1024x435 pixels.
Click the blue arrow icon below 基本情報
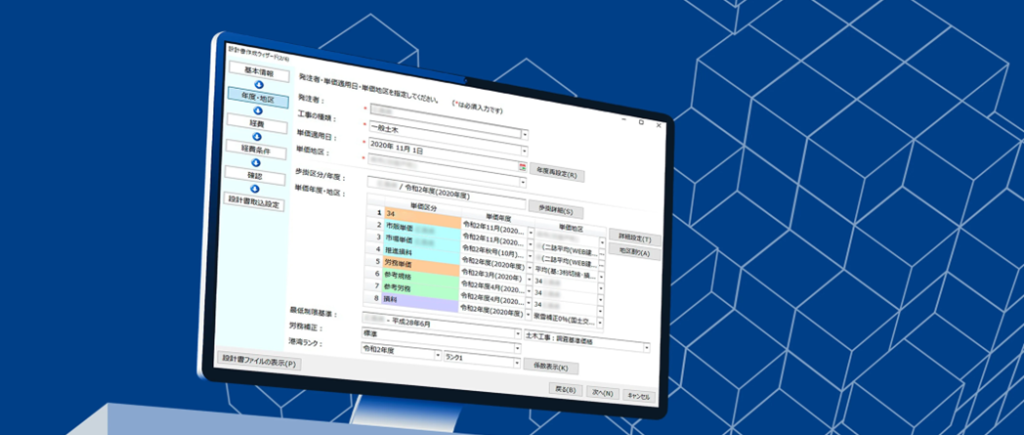tap(257, 86)
